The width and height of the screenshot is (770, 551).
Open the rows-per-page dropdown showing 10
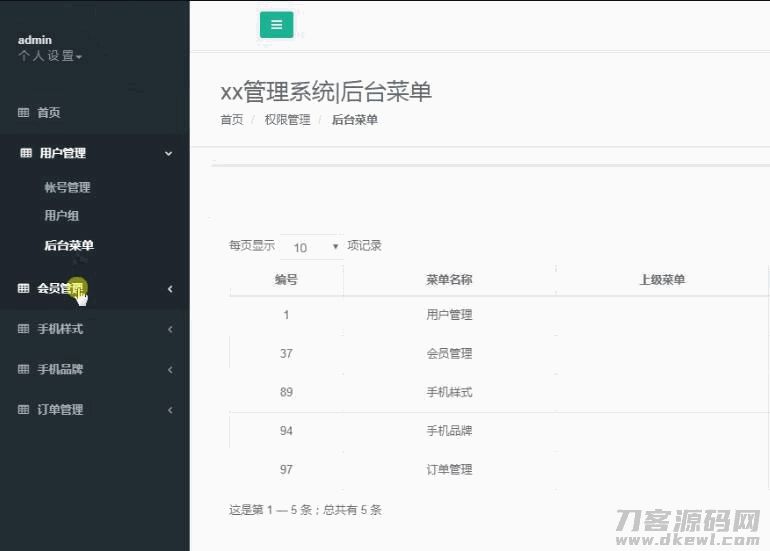coord(311,247)
